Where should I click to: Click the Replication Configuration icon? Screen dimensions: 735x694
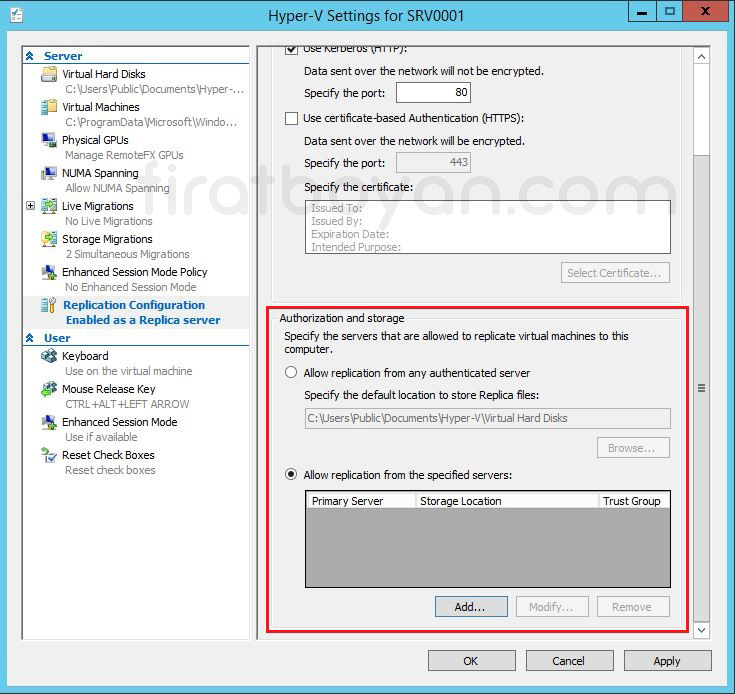(49, 305)
